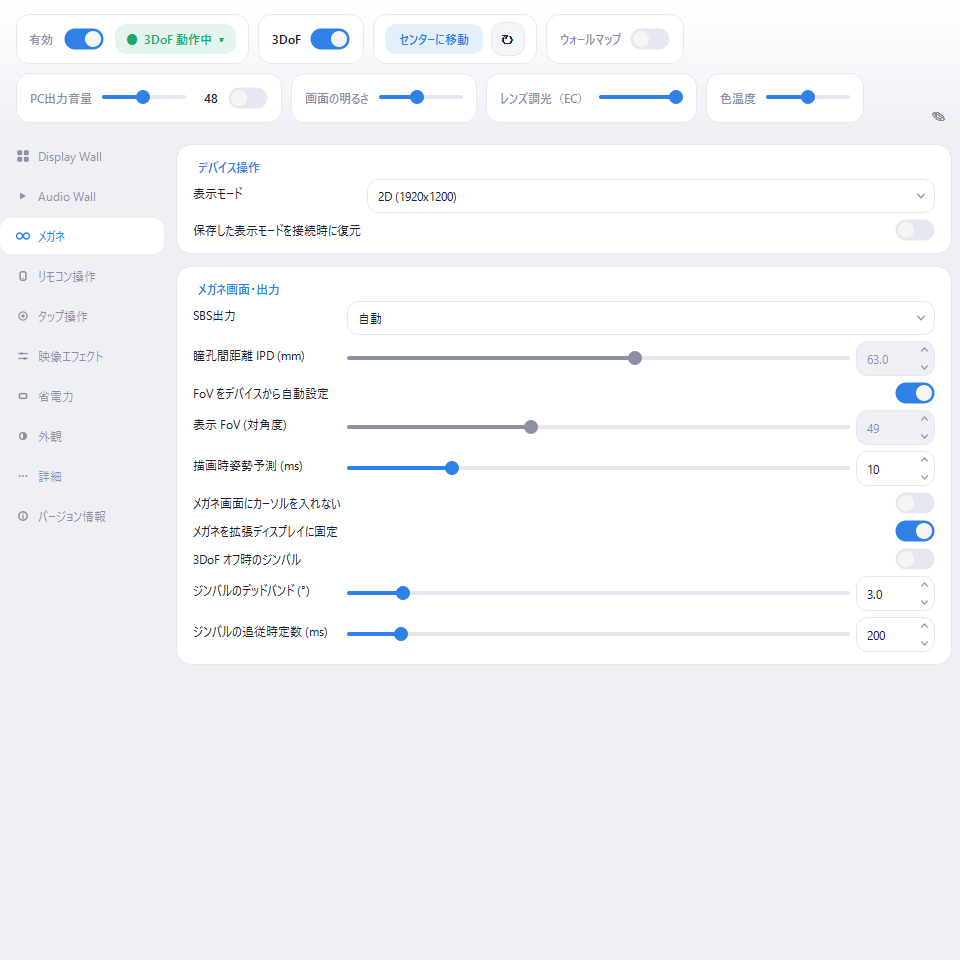Enable メガネ画面にカーソルを入れない switch
This screenshot has width=960, height=960.
(x=915, y=503)
